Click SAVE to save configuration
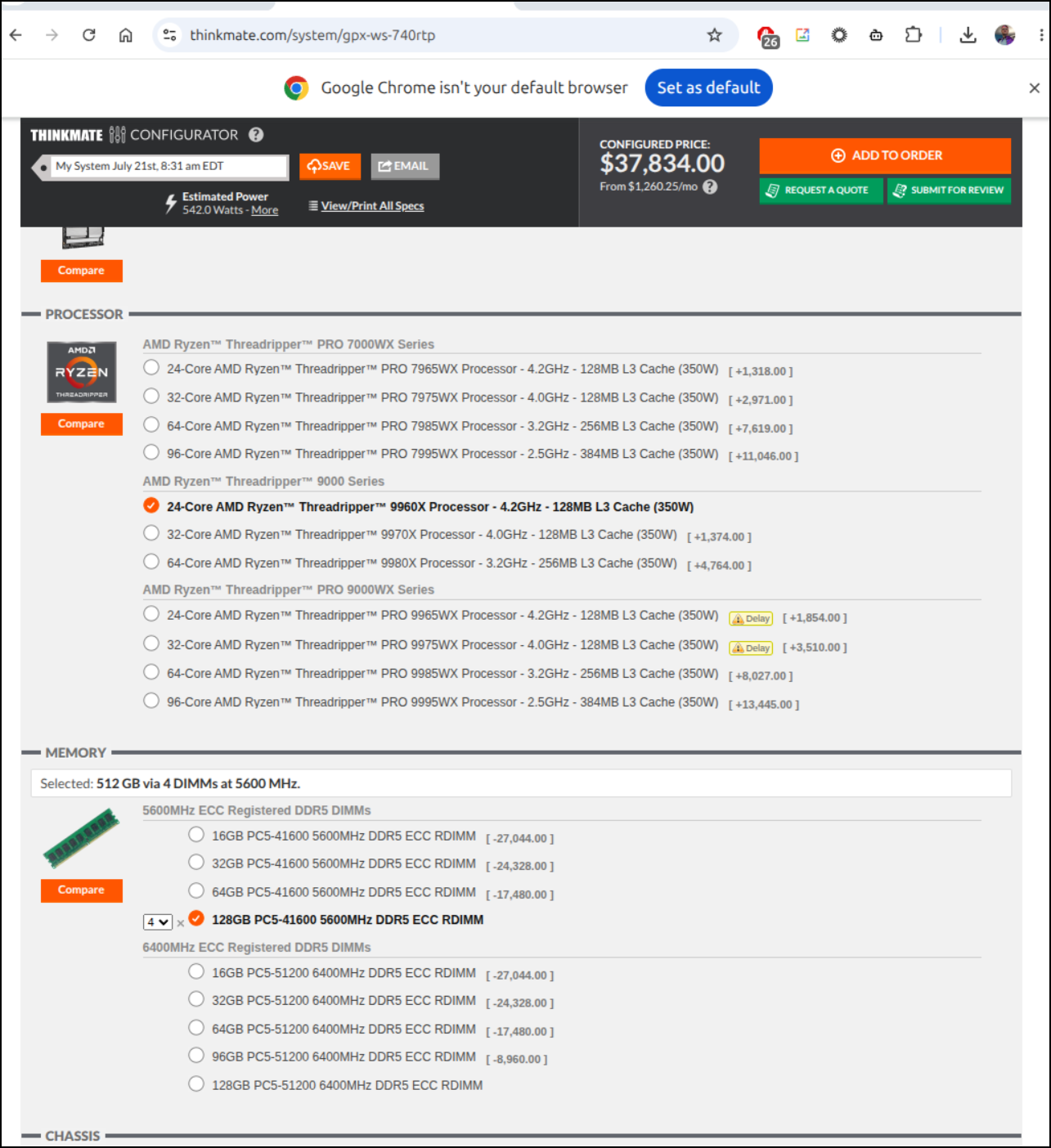 point(330,166)
